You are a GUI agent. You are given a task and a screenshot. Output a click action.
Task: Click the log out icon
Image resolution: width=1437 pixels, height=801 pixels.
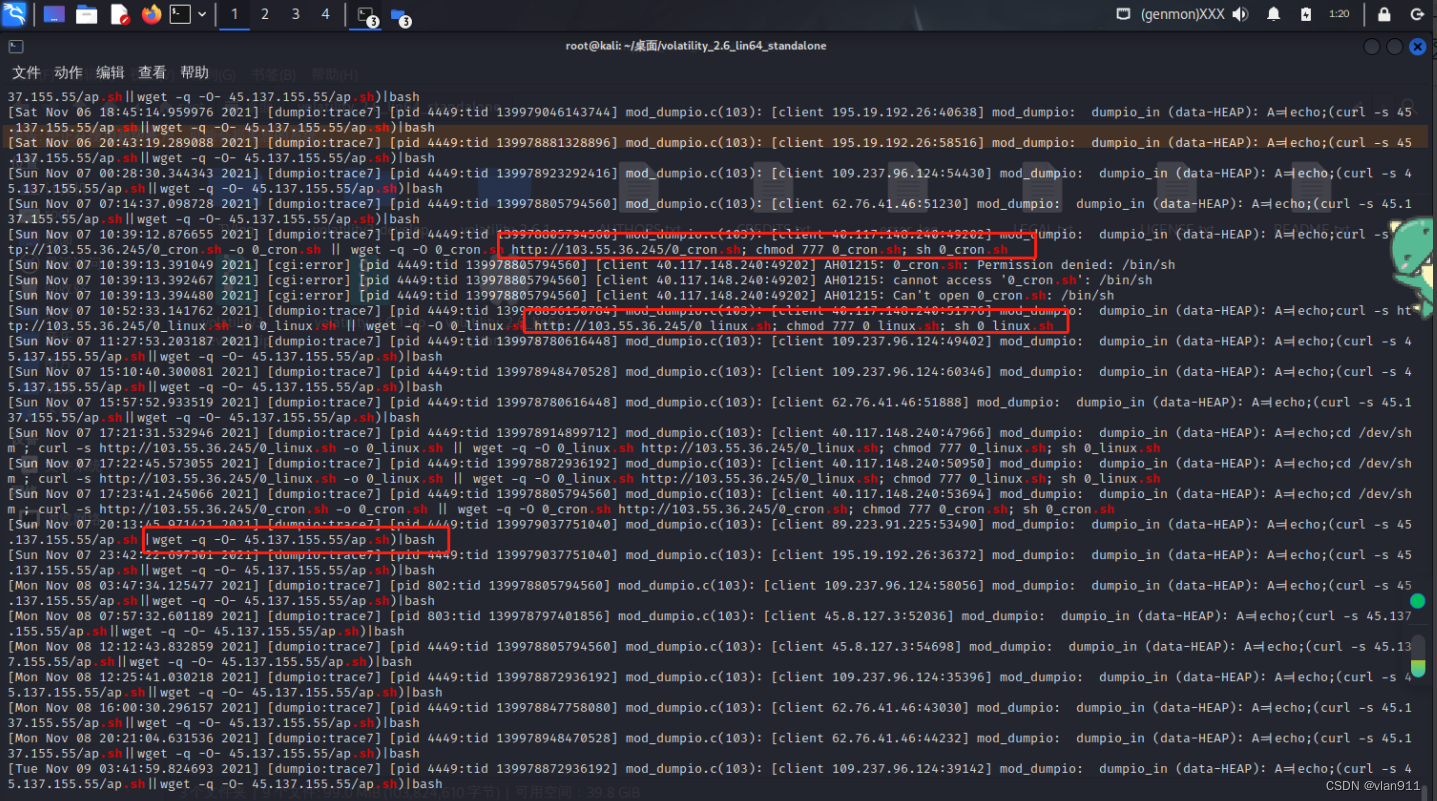coord(1417,14)
